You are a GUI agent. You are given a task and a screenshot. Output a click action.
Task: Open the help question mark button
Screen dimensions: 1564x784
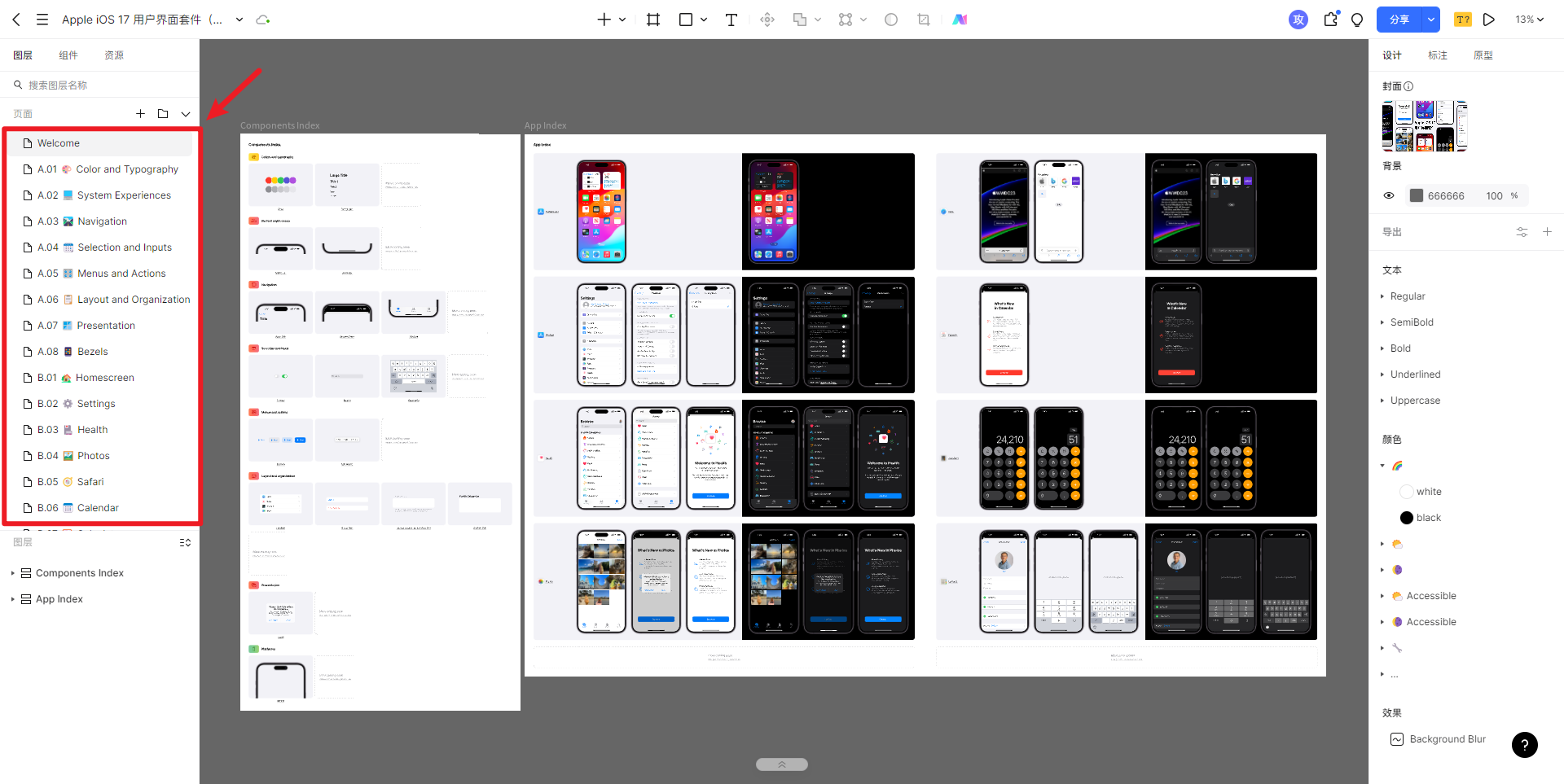1525,745
